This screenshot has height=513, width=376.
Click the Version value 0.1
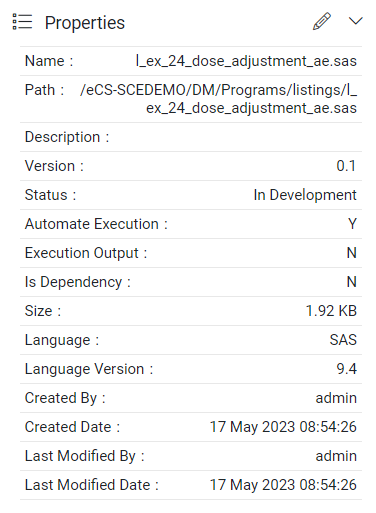(346, 166)
